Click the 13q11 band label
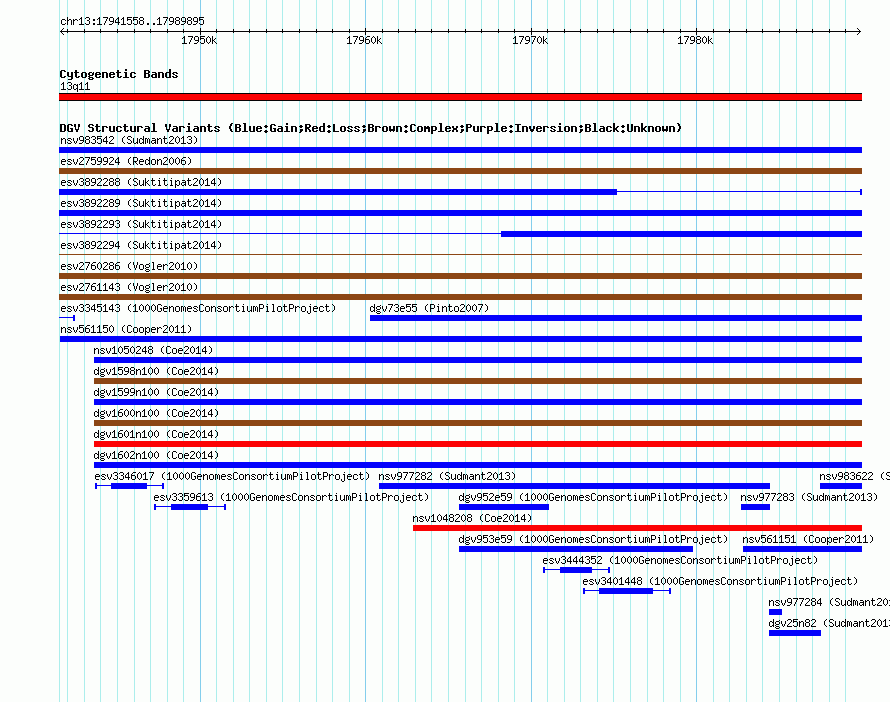 (x=75, y=86)
